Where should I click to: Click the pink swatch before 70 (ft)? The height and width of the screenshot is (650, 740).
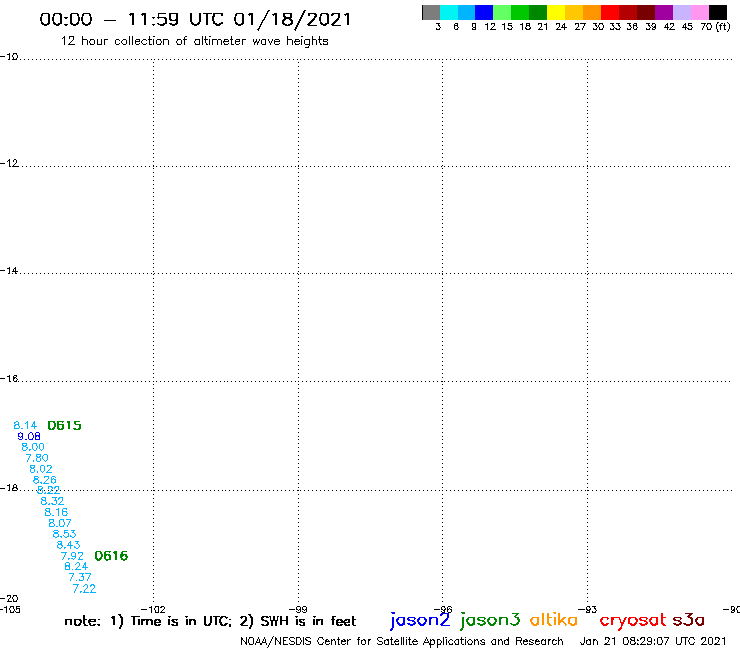pos(699,12)
